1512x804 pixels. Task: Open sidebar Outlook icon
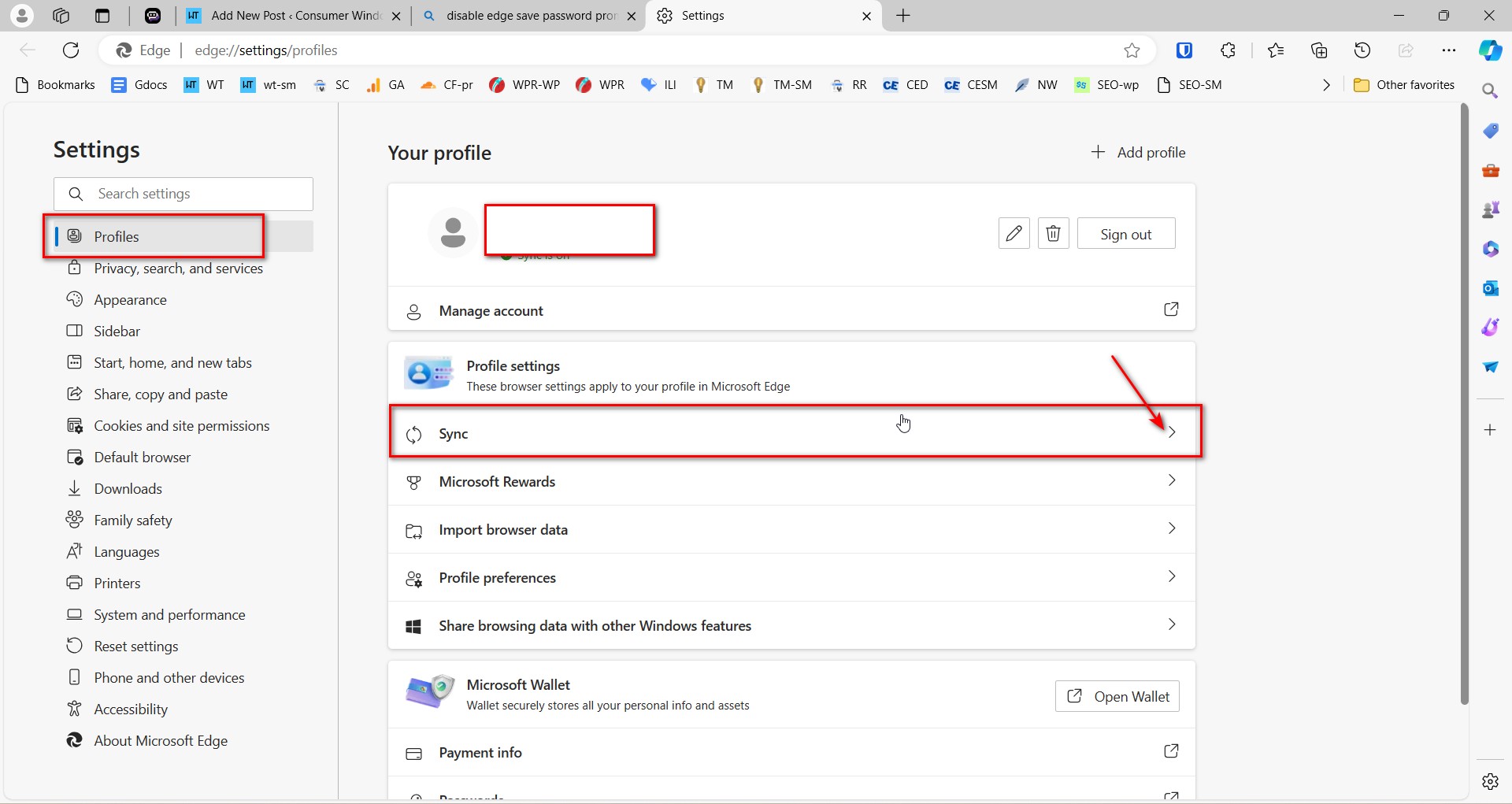pos(1490,288)
